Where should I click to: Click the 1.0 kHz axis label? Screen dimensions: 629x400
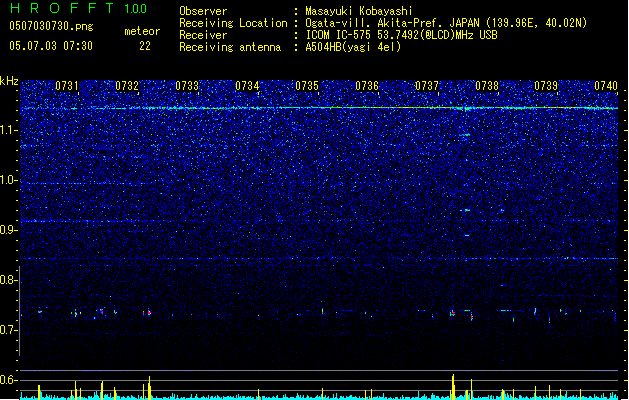(9, 180)
